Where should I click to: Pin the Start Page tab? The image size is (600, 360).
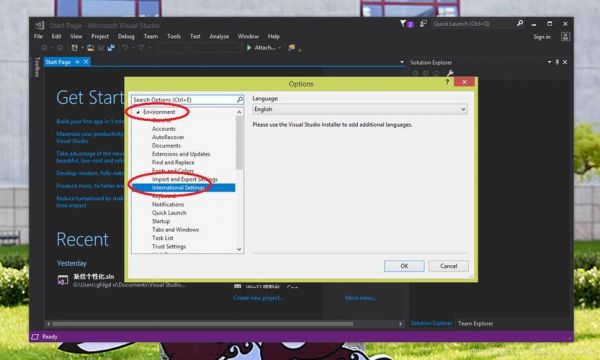tap(78, 62)
